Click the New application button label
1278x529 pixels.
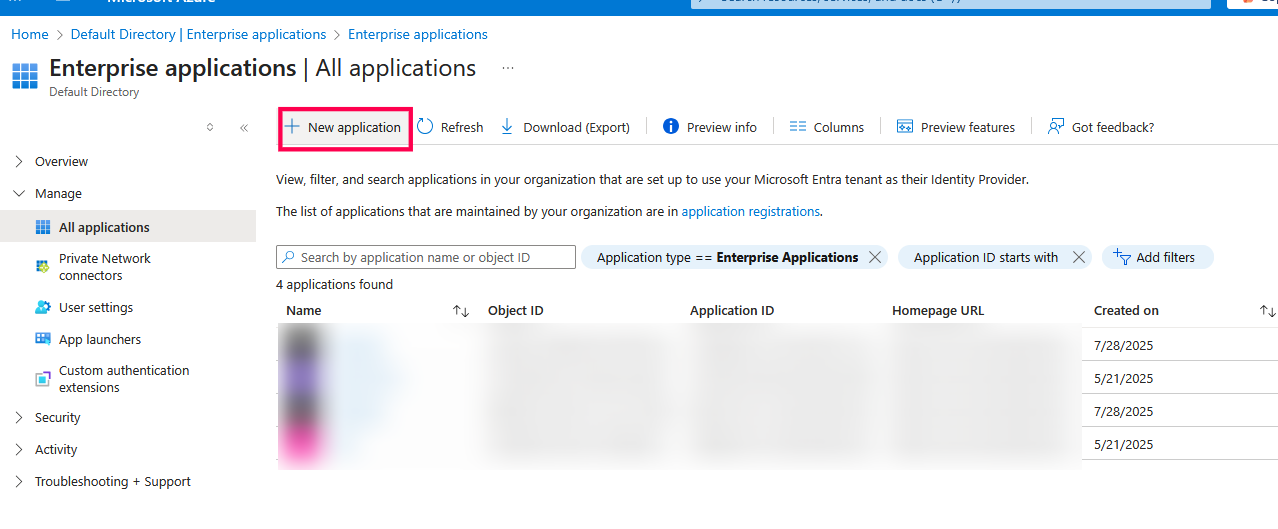click(x=354, y=127)
